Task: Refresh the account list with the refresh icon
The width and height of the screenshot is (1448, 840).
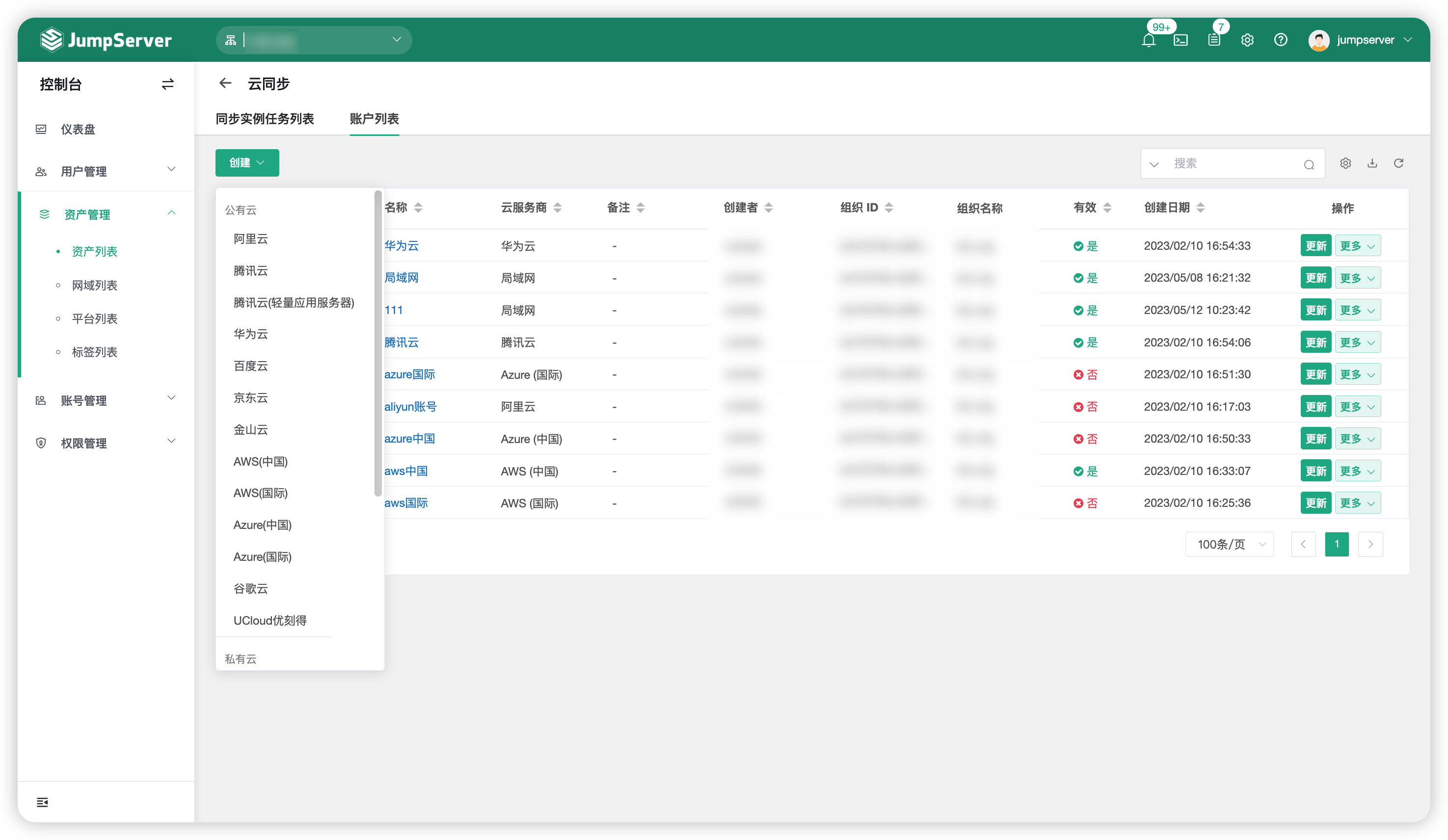Action: pyautogui.click(x=1398, y=163)
